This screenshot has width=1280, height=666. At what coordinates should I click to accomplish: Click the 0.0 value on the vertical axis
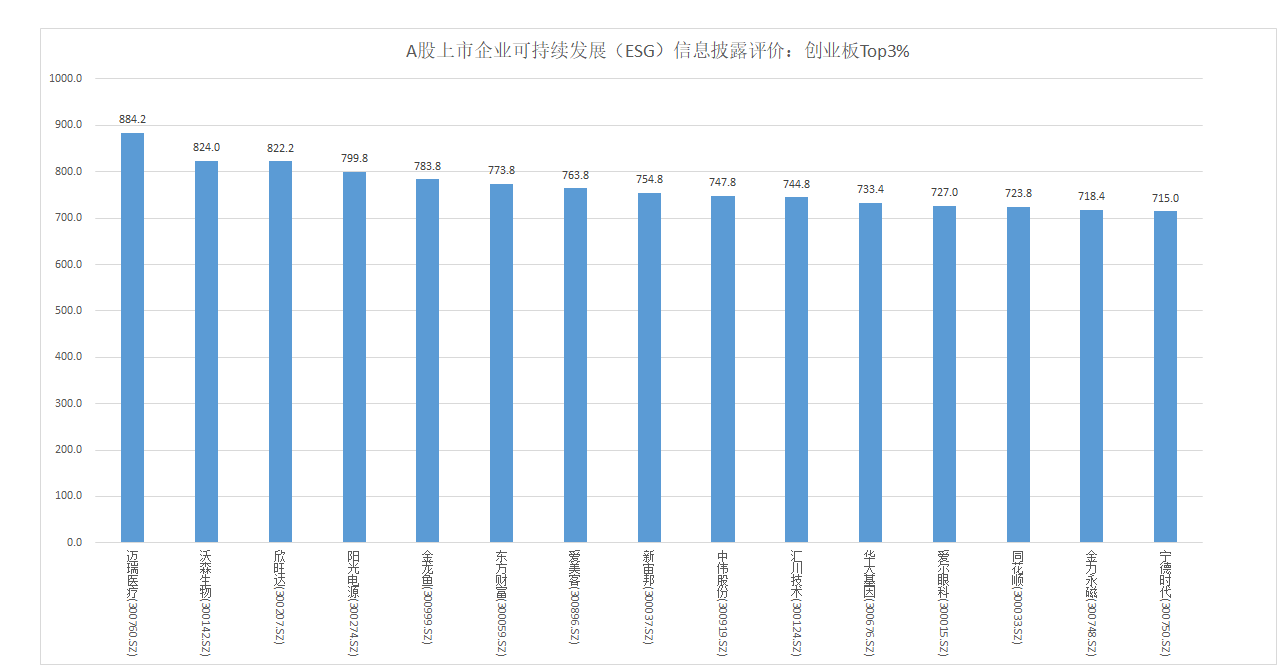click(x=74, y=543)
